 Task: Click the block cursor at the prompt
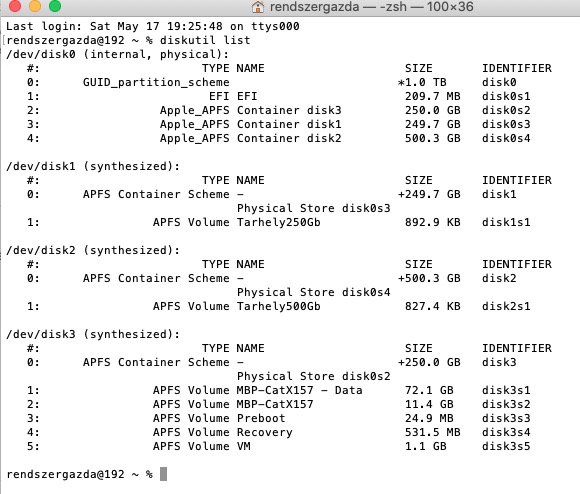tap(163, 474)
